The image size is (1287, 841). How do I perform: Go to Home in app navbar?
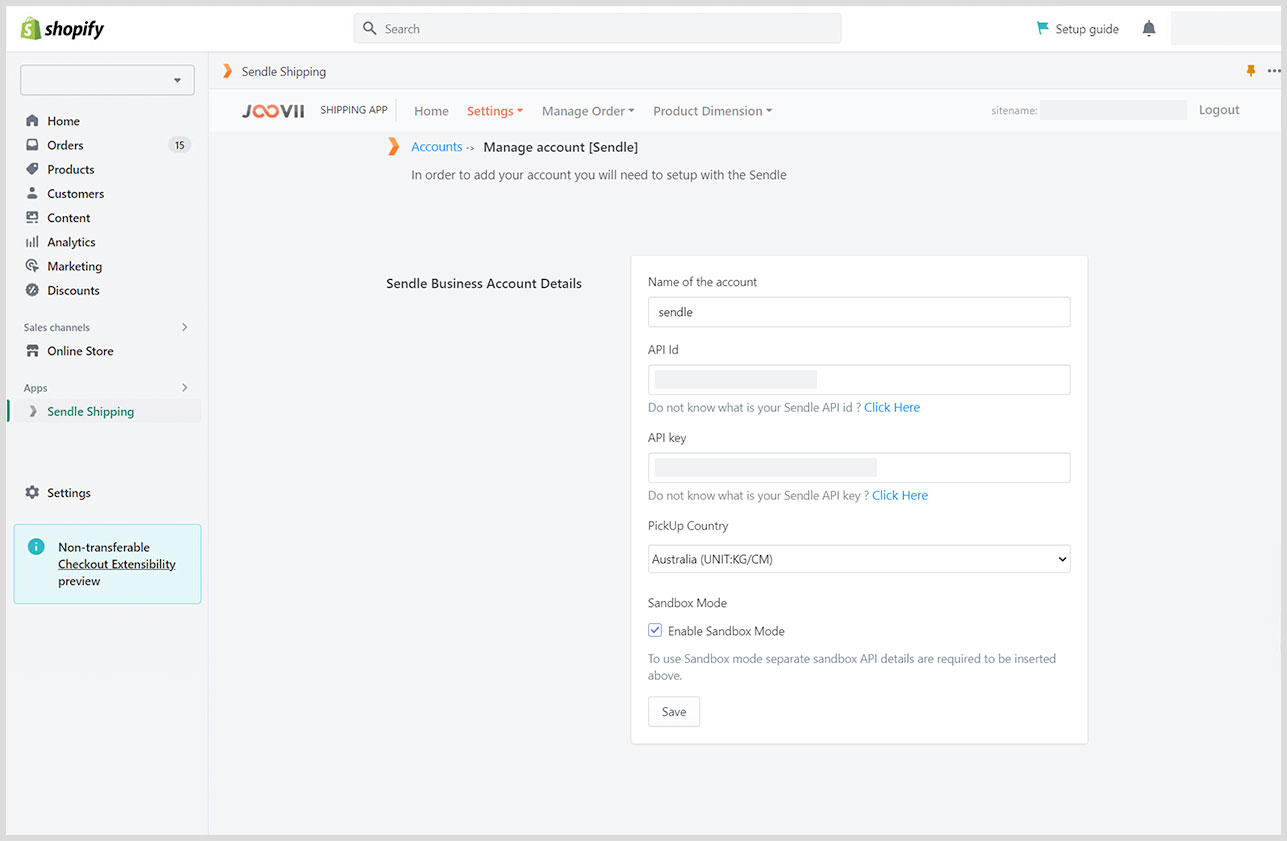coord(432,111)
